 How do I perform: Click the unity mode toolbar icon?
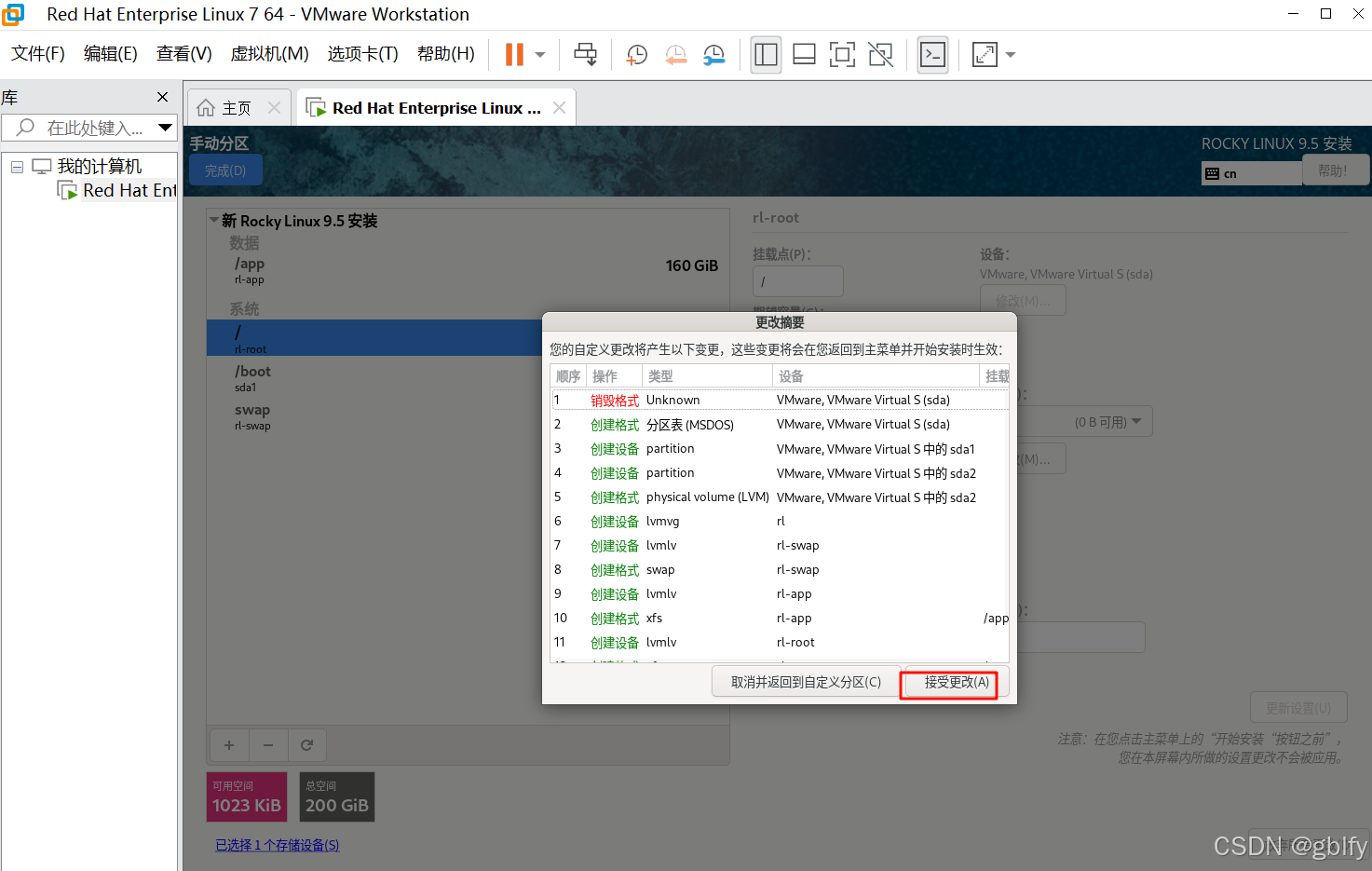(880, 55)
